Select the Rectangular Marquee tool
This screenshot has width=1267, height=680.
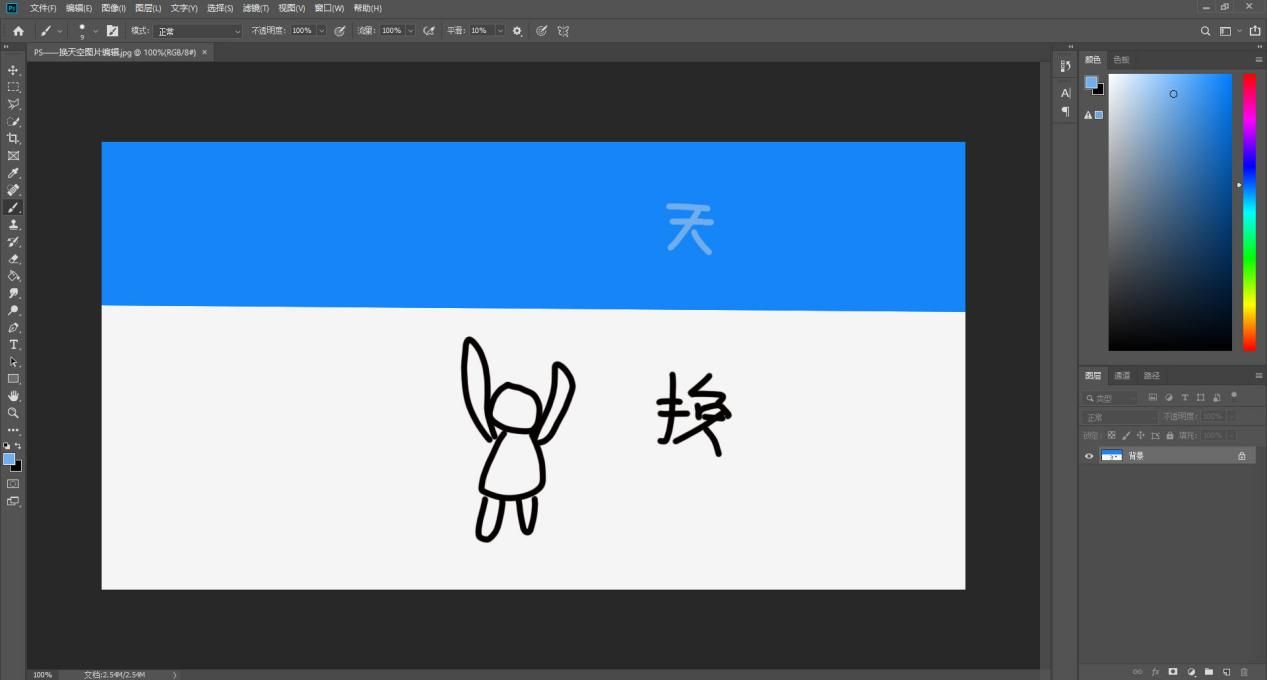click(x=13, y=87)
